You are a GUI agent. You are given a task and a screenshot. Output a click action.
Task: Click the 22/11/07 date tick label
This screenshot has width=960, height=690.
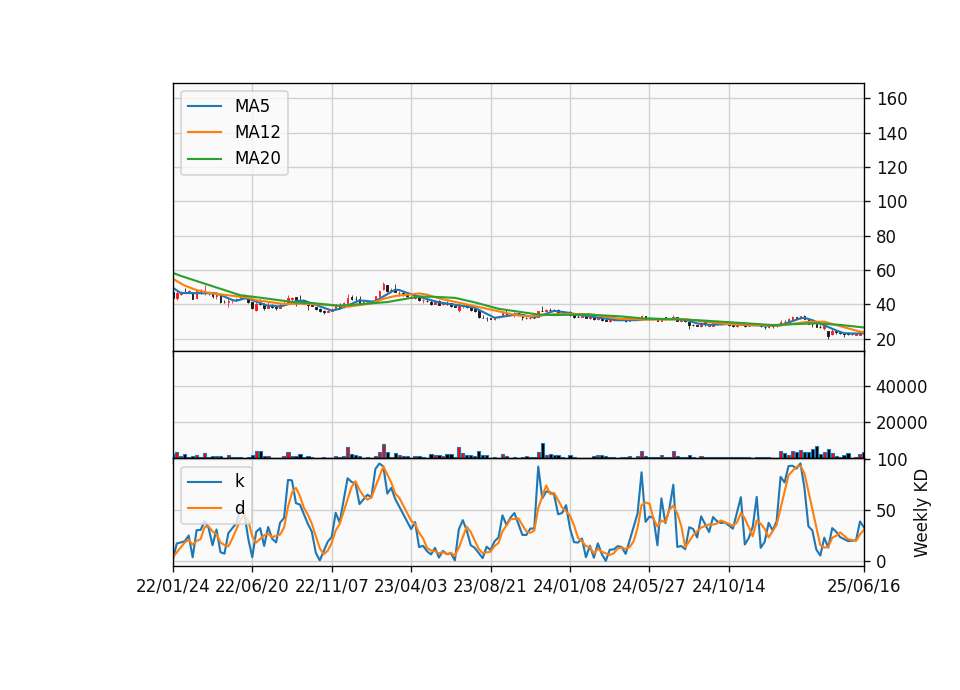click(x=332, y=586)
